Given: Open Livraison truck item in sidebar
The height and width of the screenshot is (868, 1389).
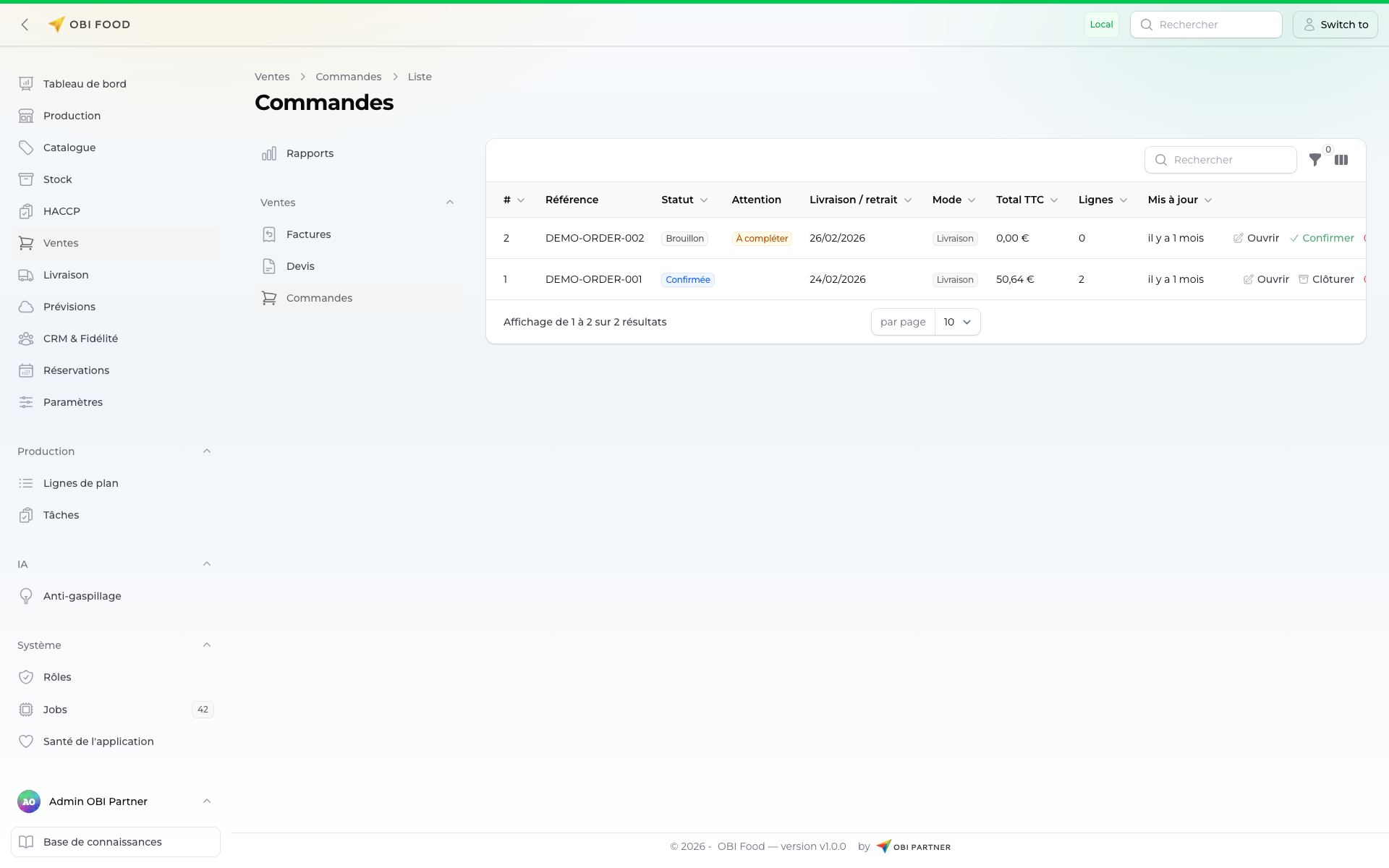Looking at the screenshot, I should click(x=66, y=275).
